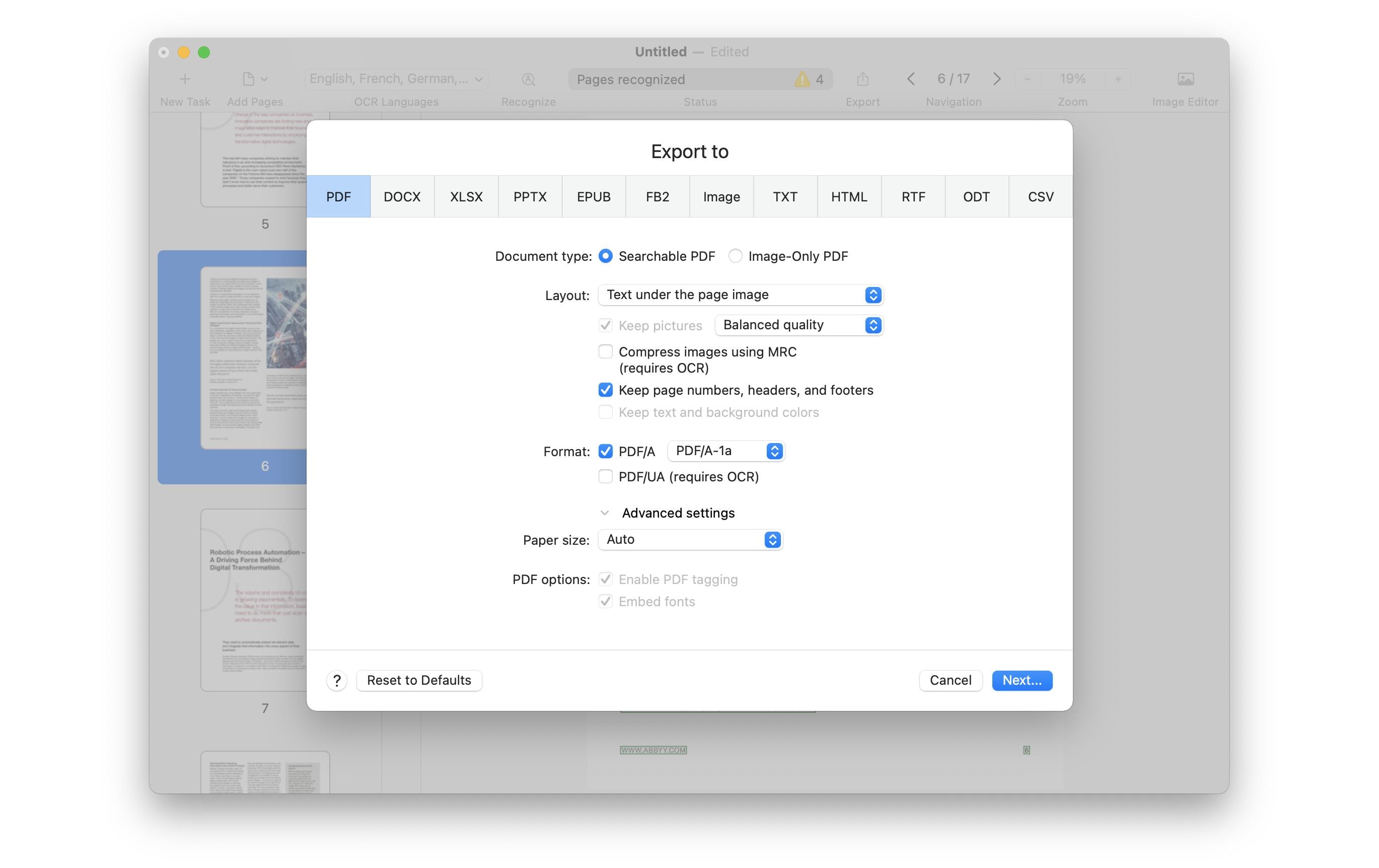The image size is (1379, 868).
Task: Increase zoom level with the plus control
Action: click(x=1117, y=79)
